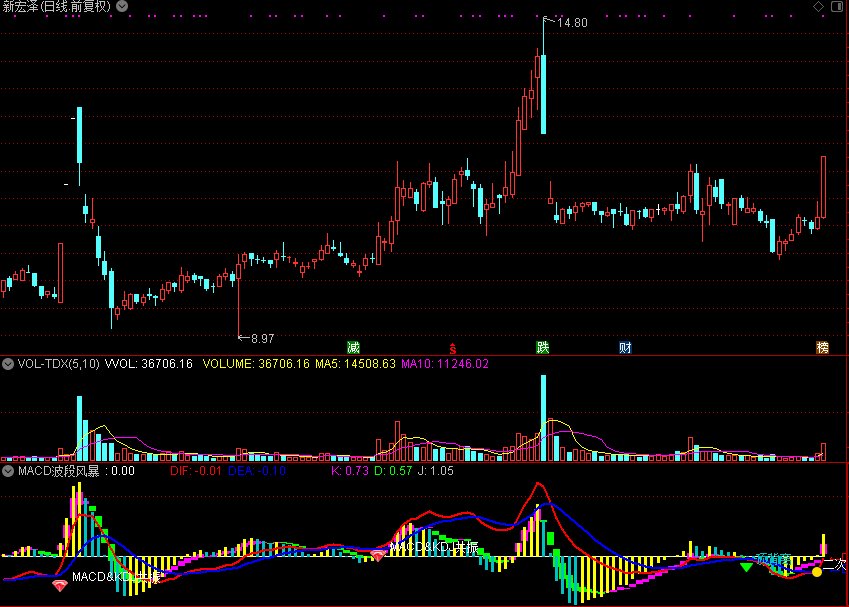
Task: Open the green 减 info marker
Action: 353,347
